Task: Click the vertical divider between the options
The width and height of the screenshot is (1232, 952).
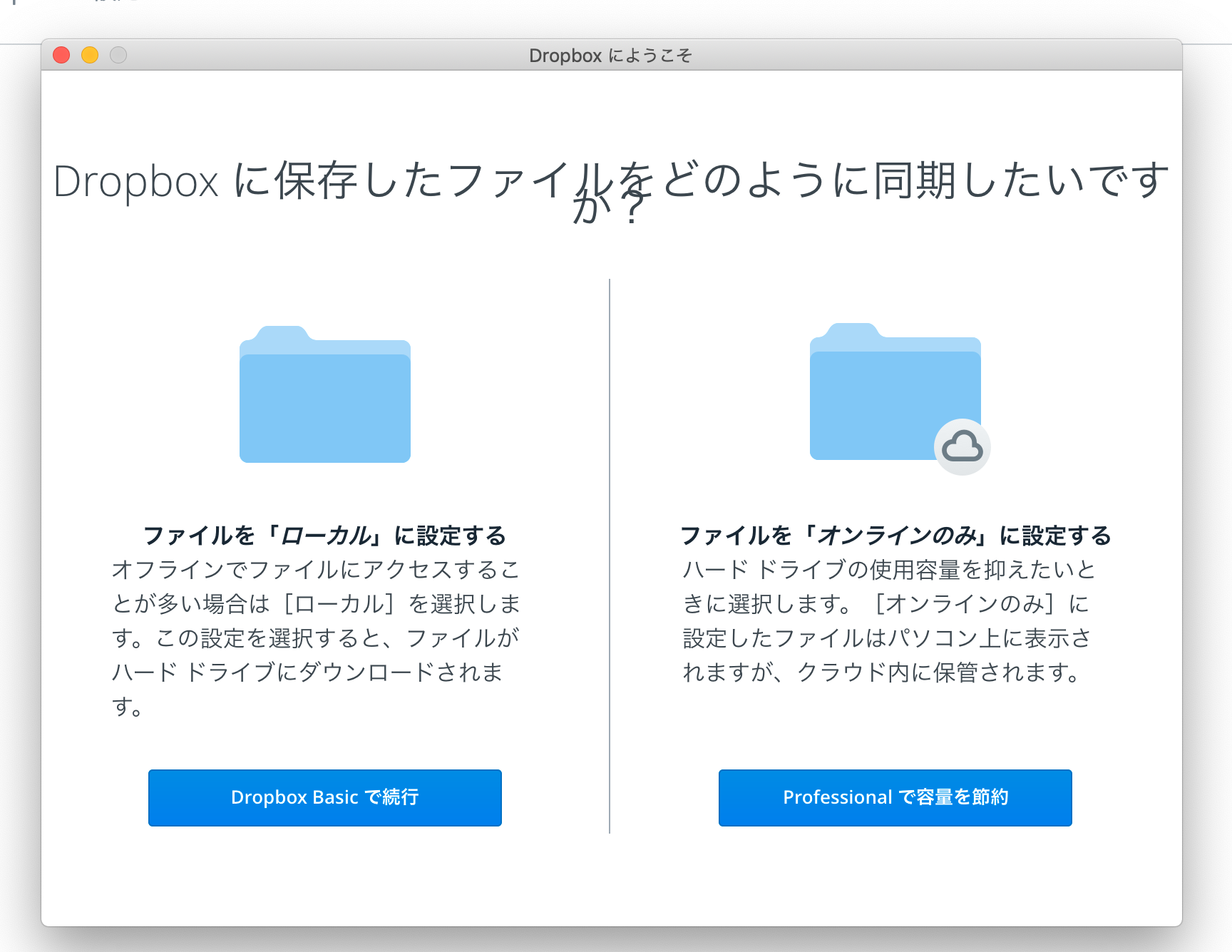Action: click(610, 556)
